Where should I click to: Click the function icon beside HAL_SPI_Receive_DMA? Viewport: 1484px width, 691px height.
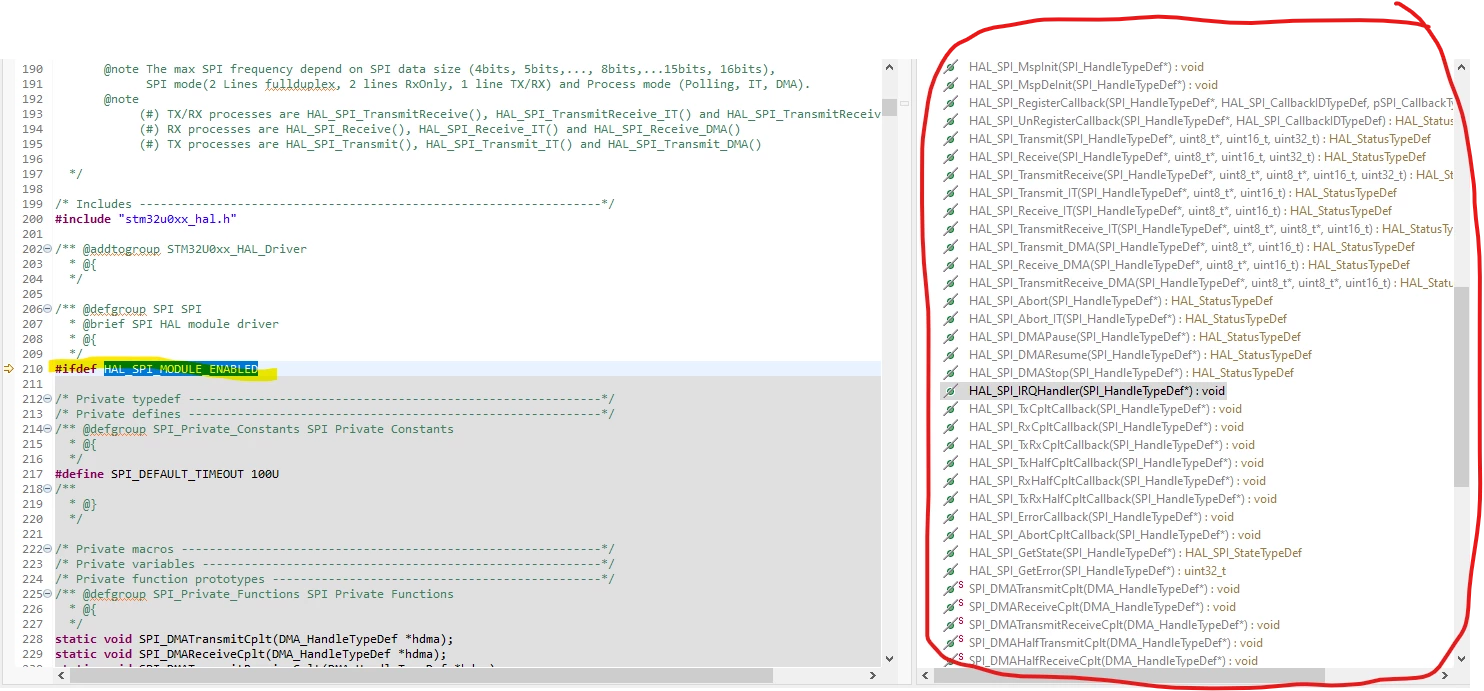pos(951,265)
